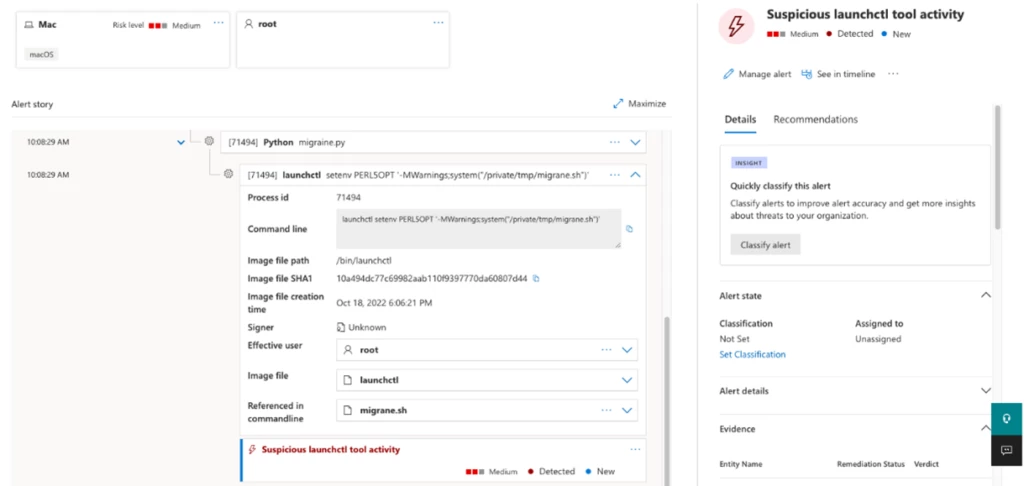
Task: Select the Details tab
Action: (x=740, y=120)
